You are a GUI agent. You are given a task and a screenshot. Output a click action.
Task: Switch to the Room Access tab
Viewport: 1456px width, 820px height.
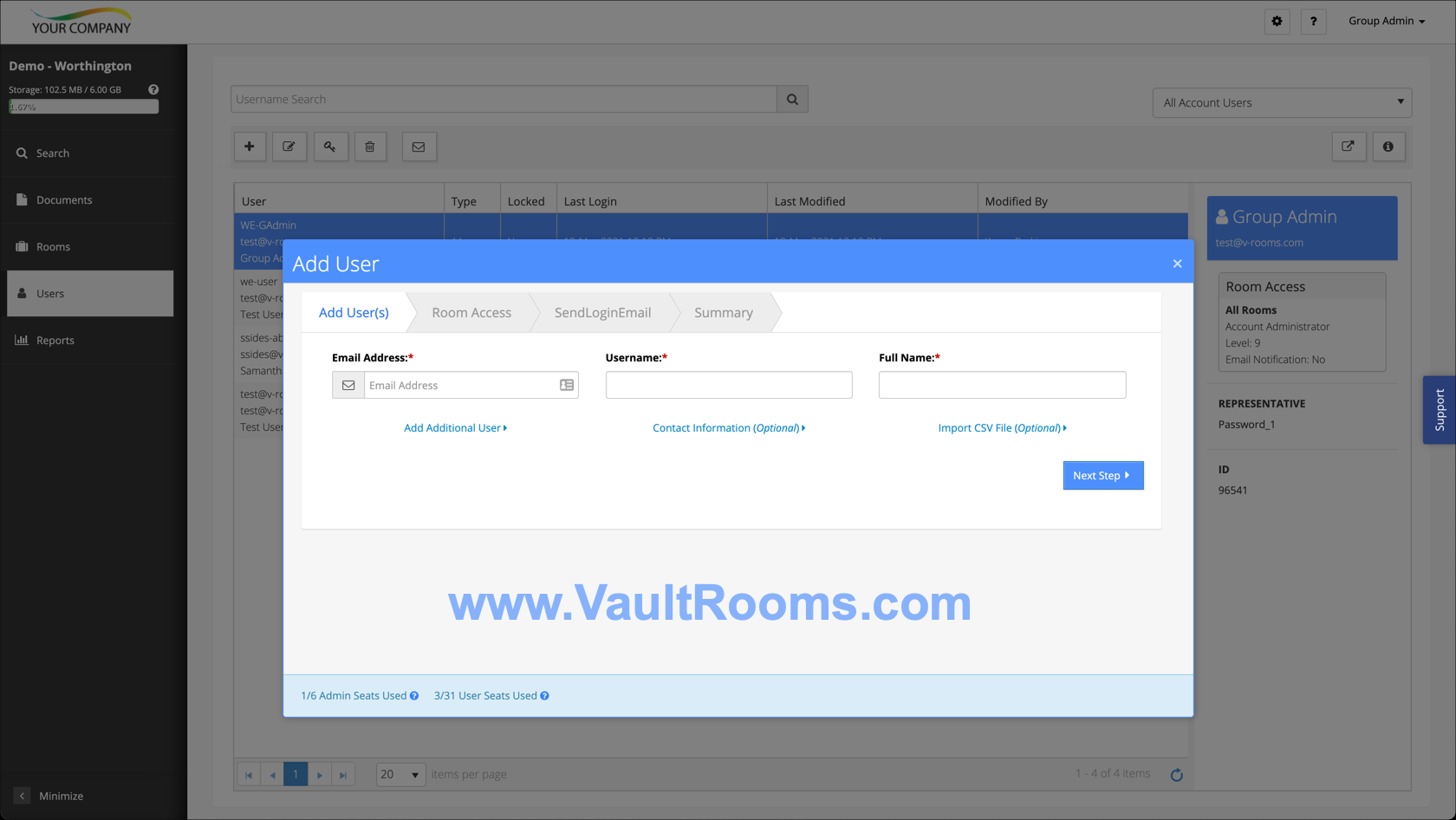coord(471,312)
